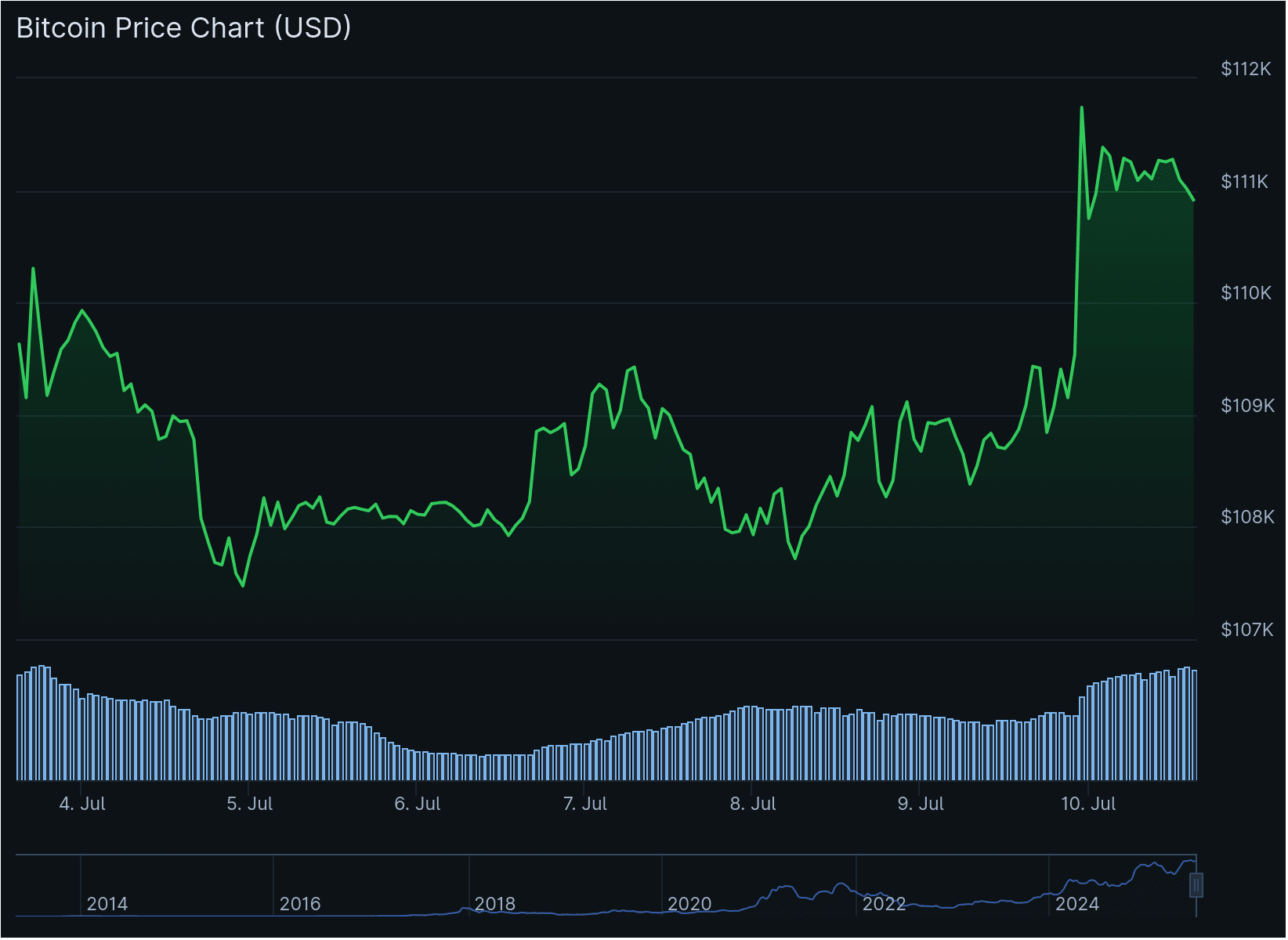Image resolution: width=1288 pixels, height=940 pixels.
Task: Click the 'Bitcoin Price Chart (USD)' title
Action: (x=183, y=28)
